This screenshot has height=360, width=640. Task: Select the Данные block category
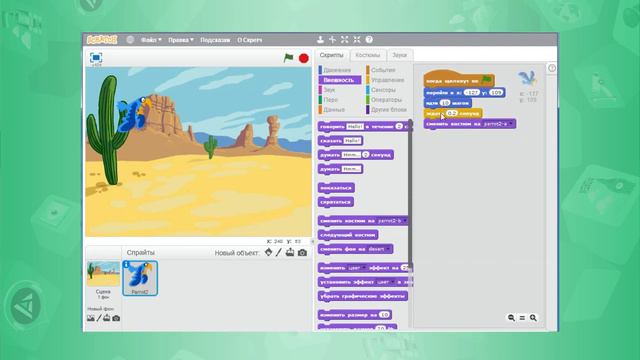[334, 109]
